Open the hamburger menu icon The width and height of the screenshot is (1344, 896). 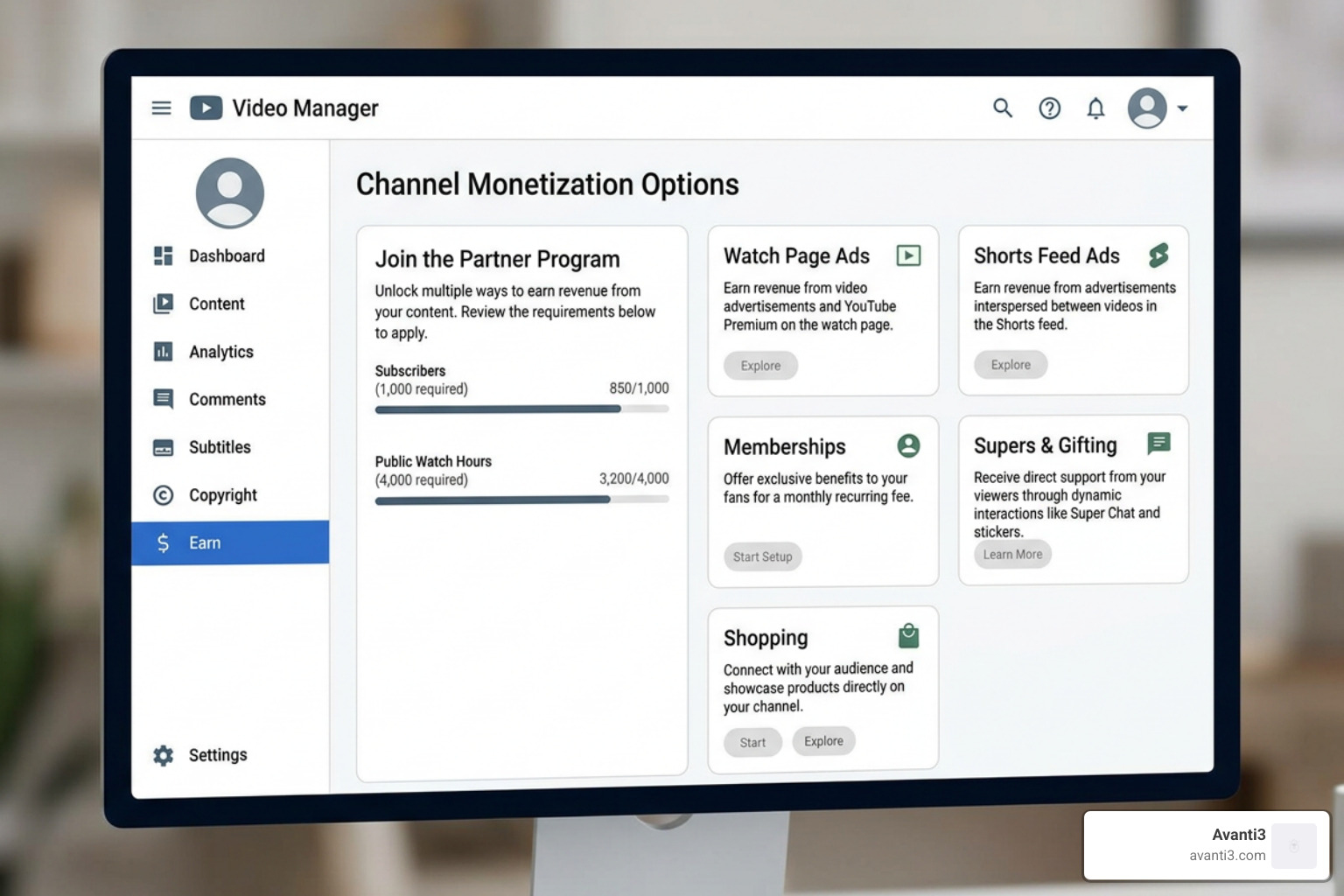[x=162, y=108]
